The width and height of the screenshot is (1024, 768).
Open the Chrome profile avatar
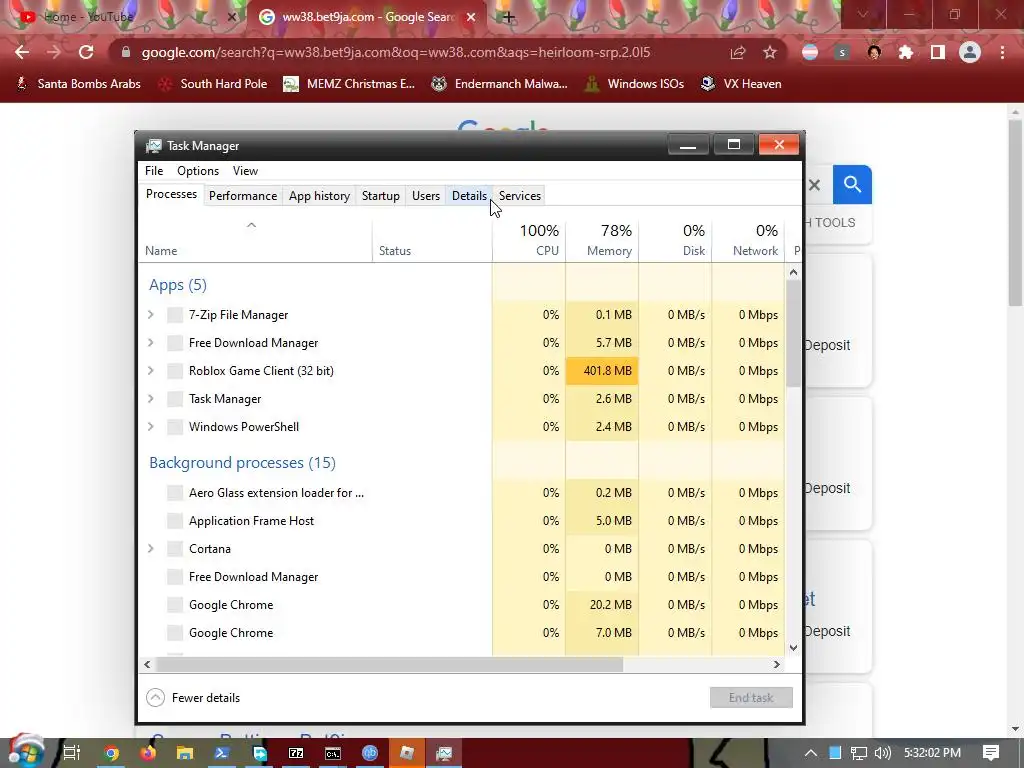coord(970,52)
